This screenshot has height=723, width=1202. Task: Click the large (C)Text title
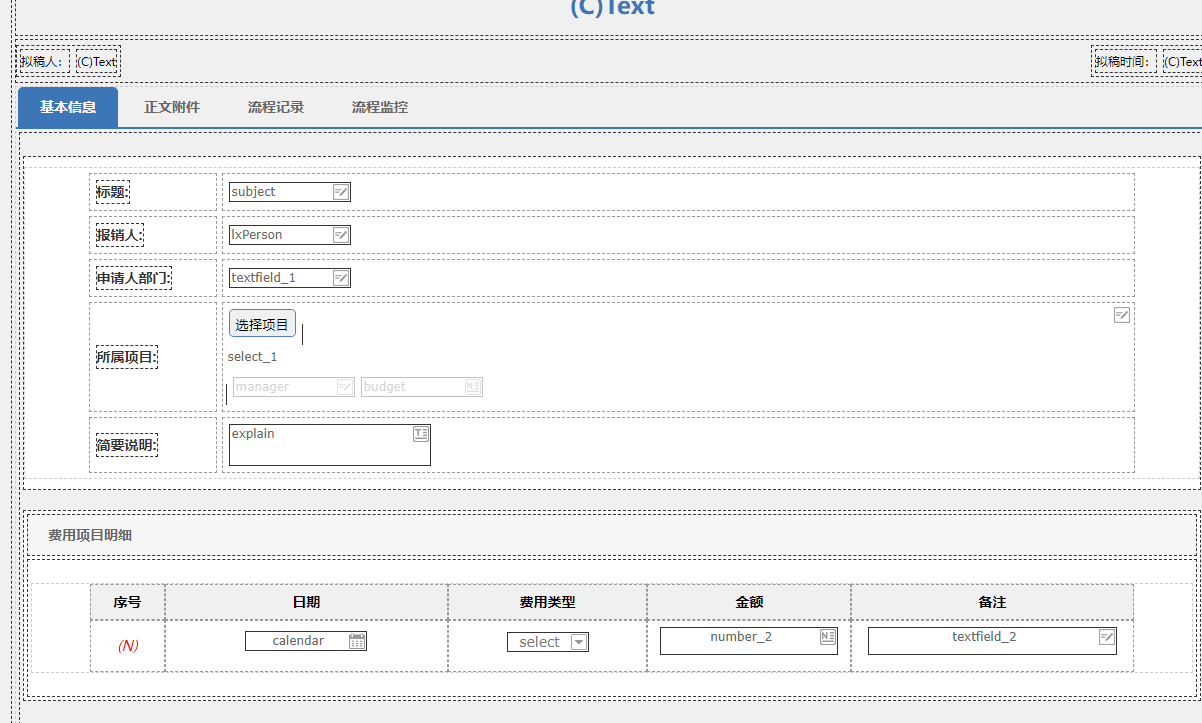612,8
